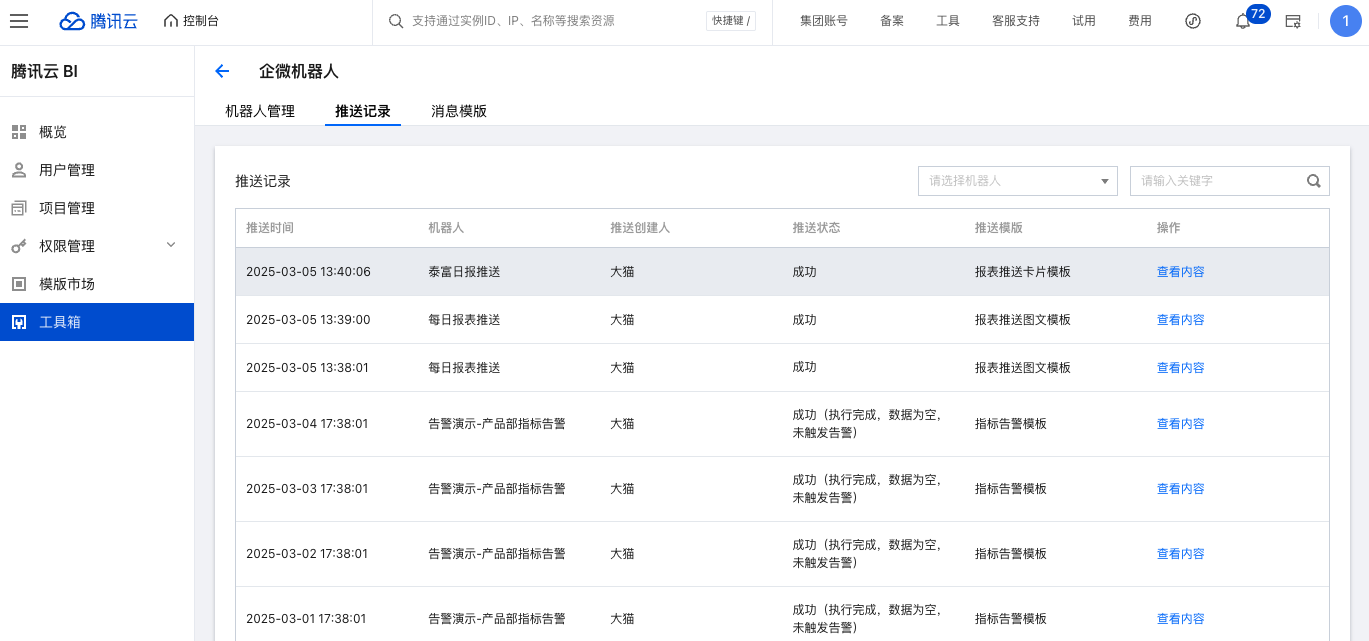Click 查看内容 for the 2025-03-04 record
Image resolution: width=1369 pixels, height=641 pixels.
(1180, 424)
